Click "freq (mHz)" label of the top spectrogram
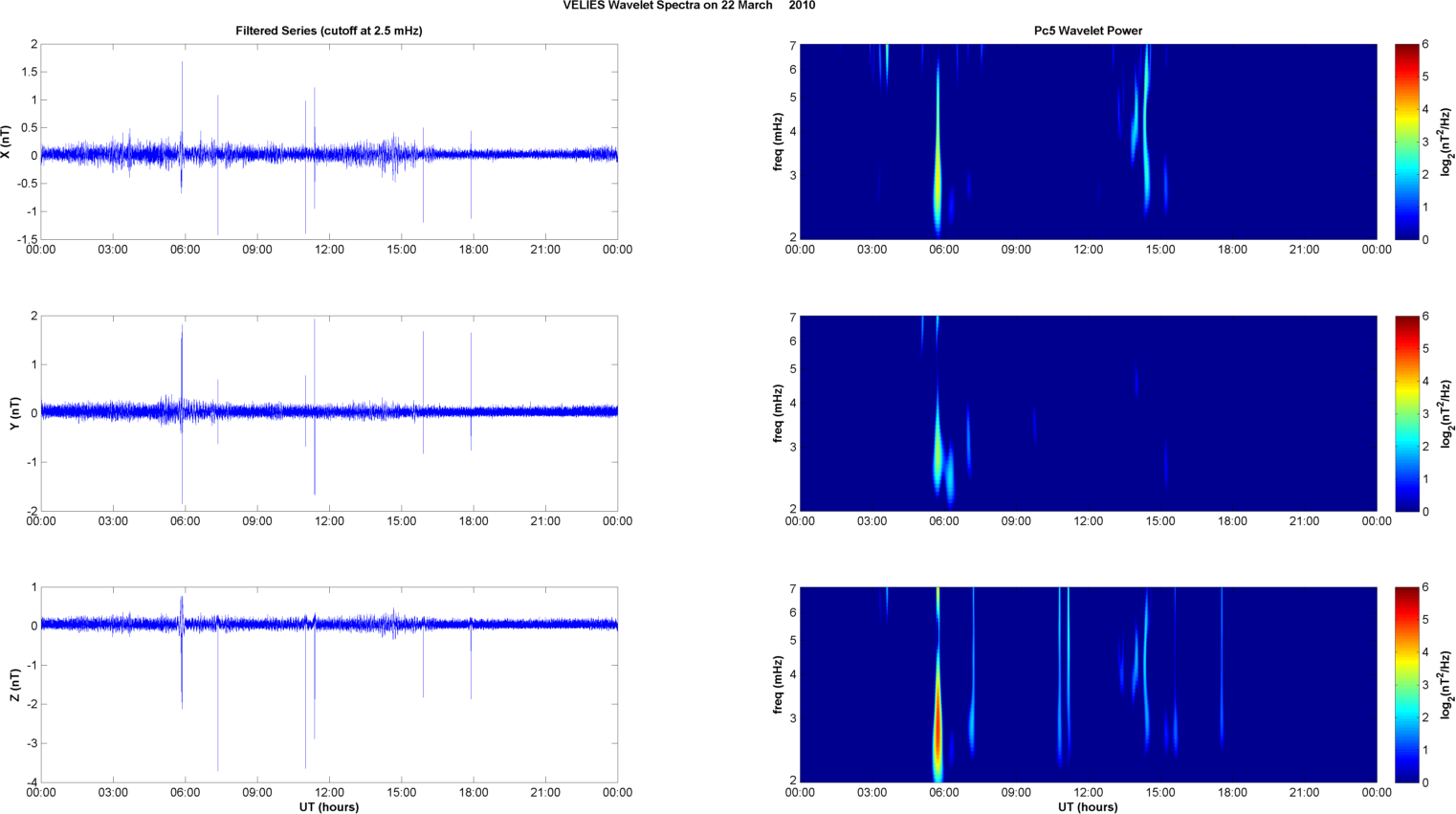Image resolution: width=1456 pixels, height=814 pixels. [779, 142]
